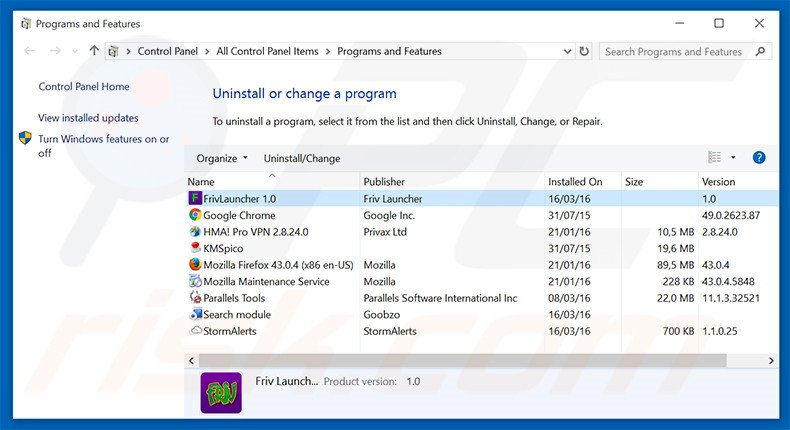Click the Windows features shield icon
Viewport: 790px width, 430px height.
25,138
